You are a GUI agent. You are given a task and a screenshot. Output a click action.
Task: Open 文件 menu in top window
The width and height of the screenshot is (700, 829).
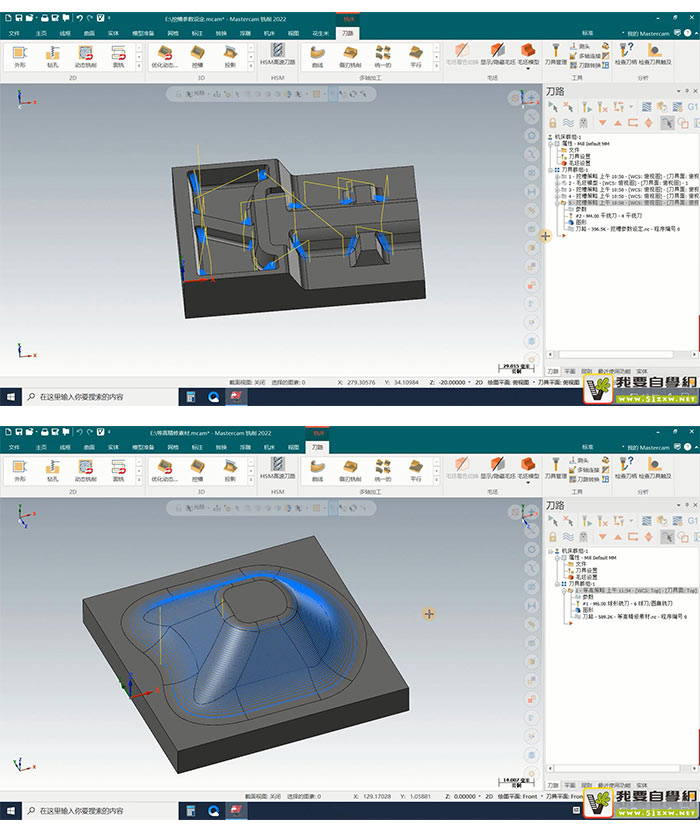click(x=14, y=33)
